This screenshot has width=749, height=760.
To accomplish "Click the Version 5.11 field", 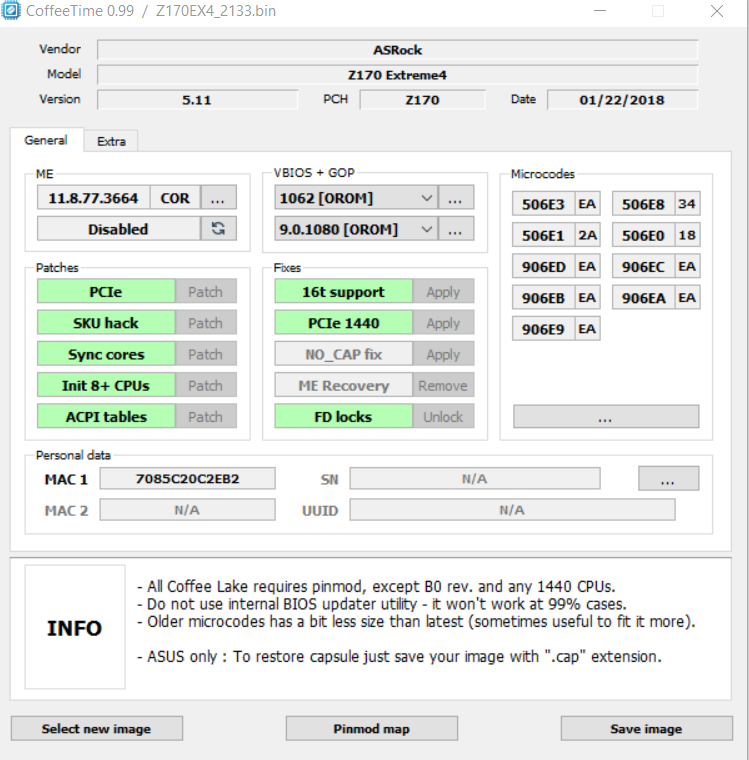I will click(x=197, y=100).
